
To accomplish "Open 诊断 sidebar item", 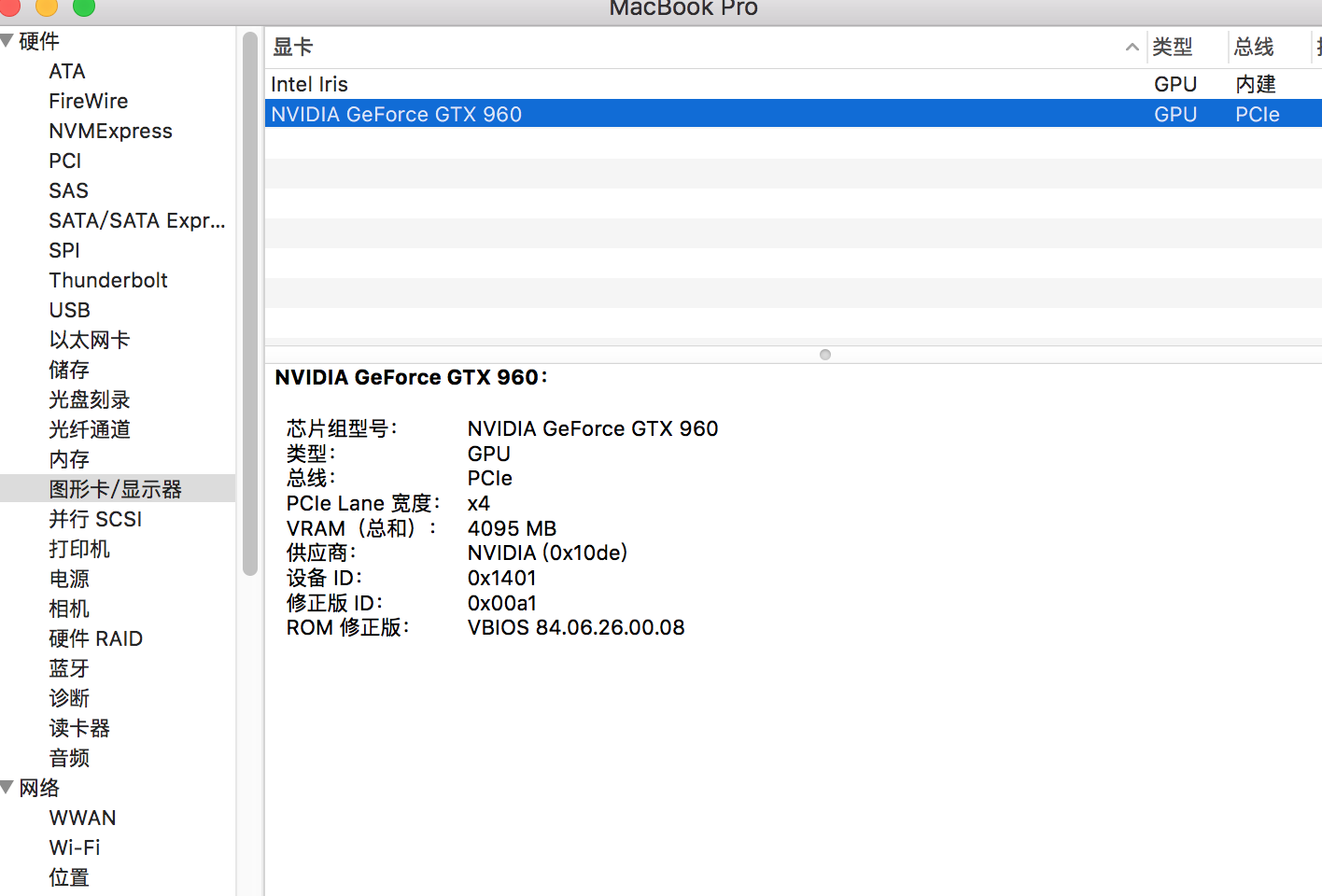I will coord(69,699).
